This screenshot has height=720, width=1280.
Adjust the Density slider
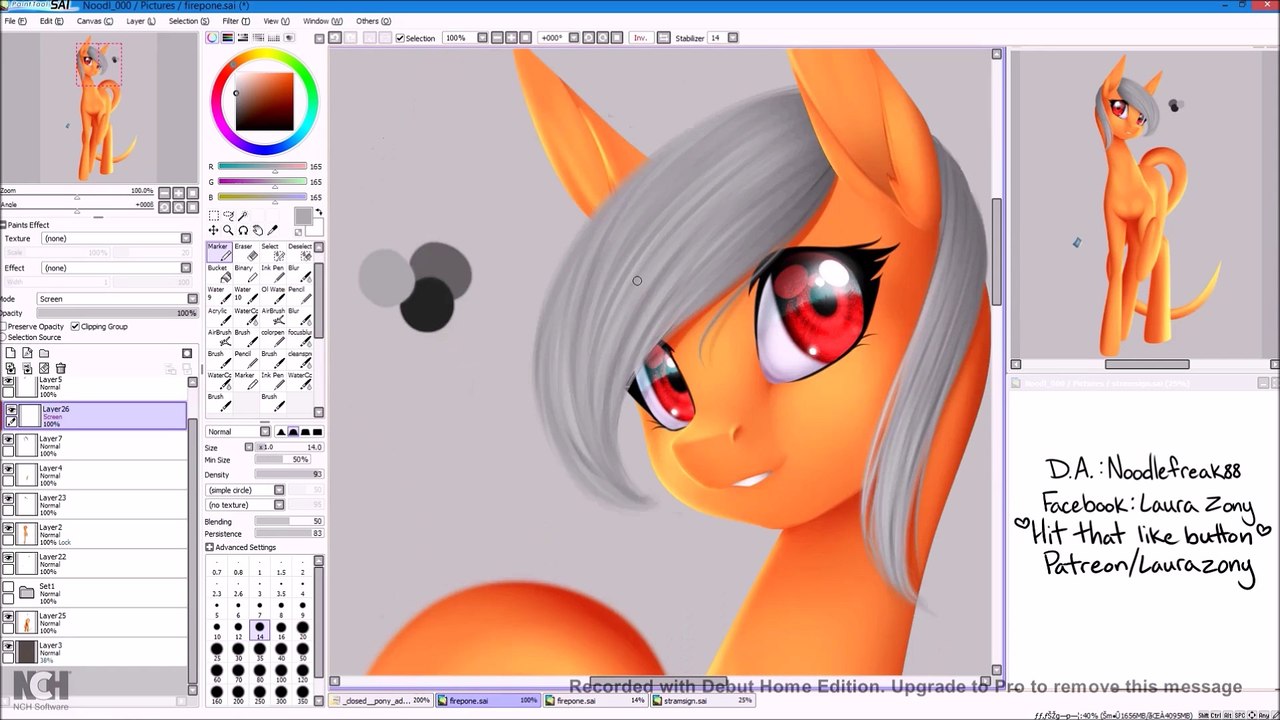[x=288, y=475]
